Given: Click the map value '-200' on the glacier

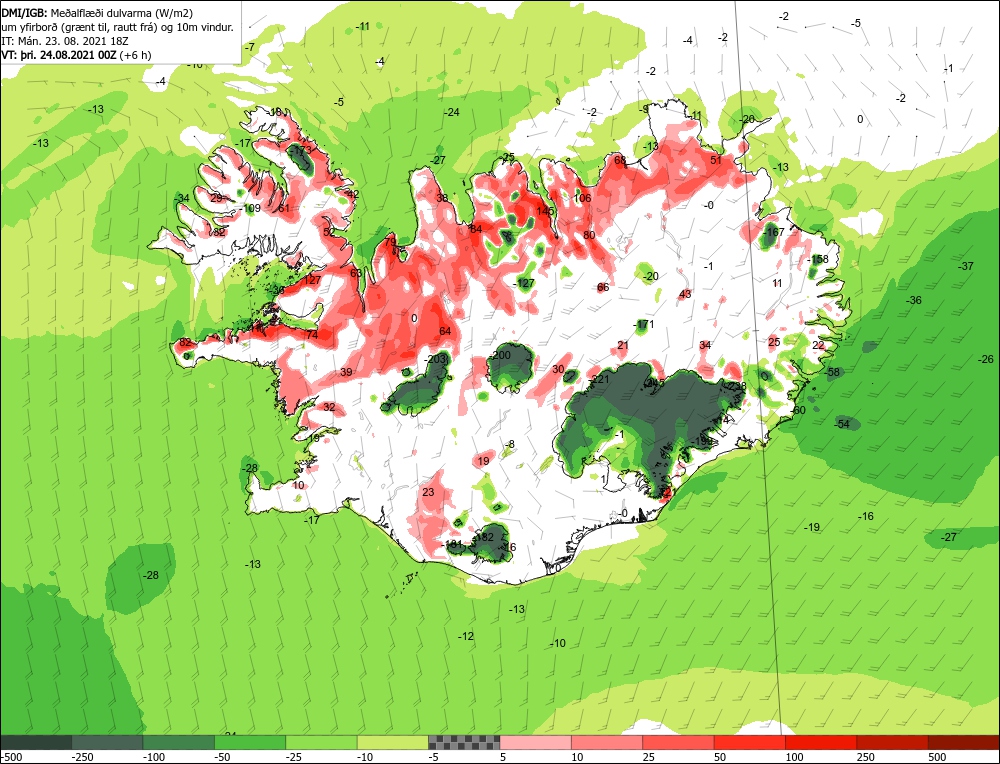Looking at the screenshot, I should tap(501, 355).
